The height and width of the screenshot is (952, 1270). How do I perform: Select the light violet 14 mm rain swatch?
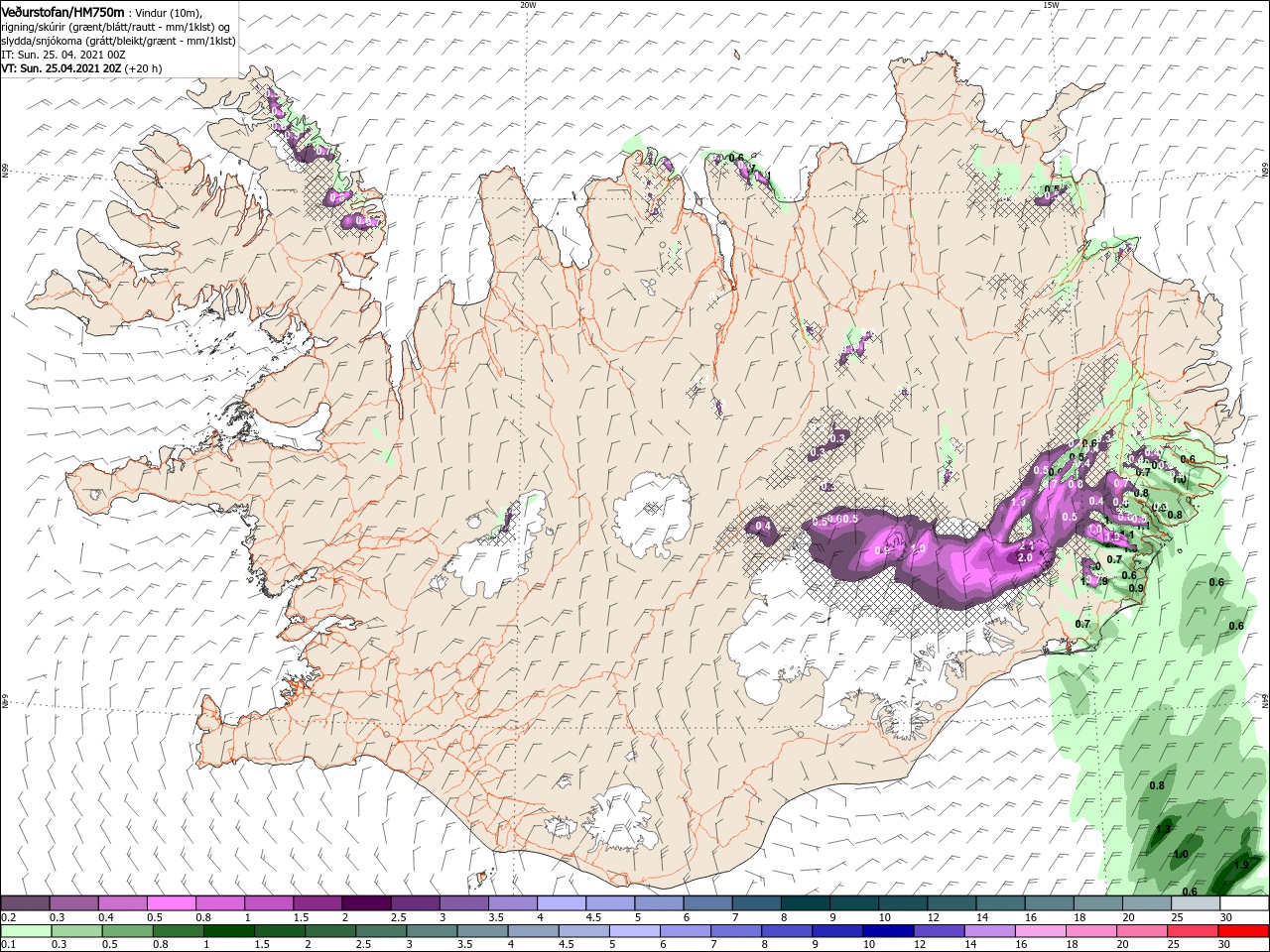point(987,931)
